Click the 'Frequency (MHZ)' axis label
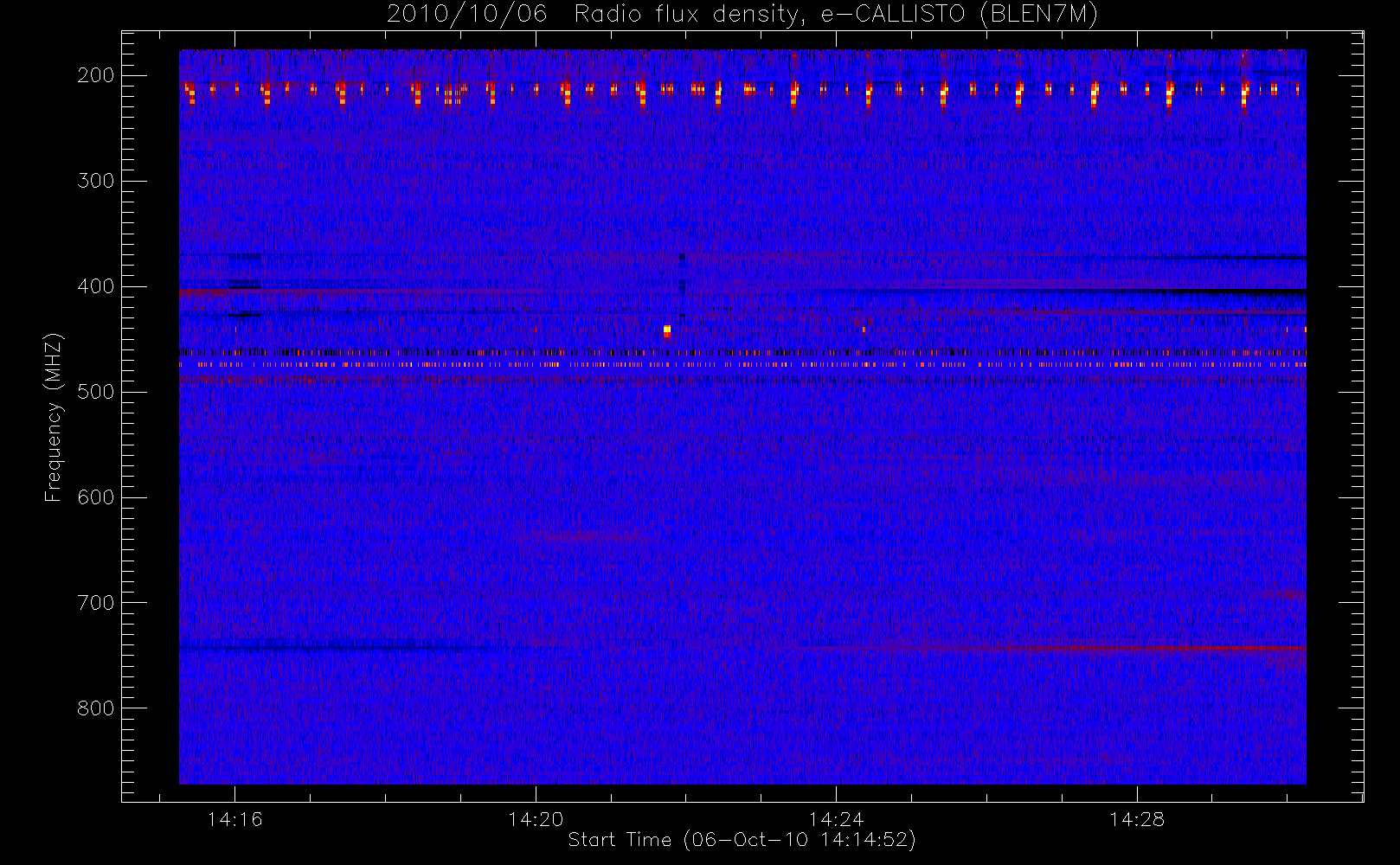 click(x=54, y=417)
